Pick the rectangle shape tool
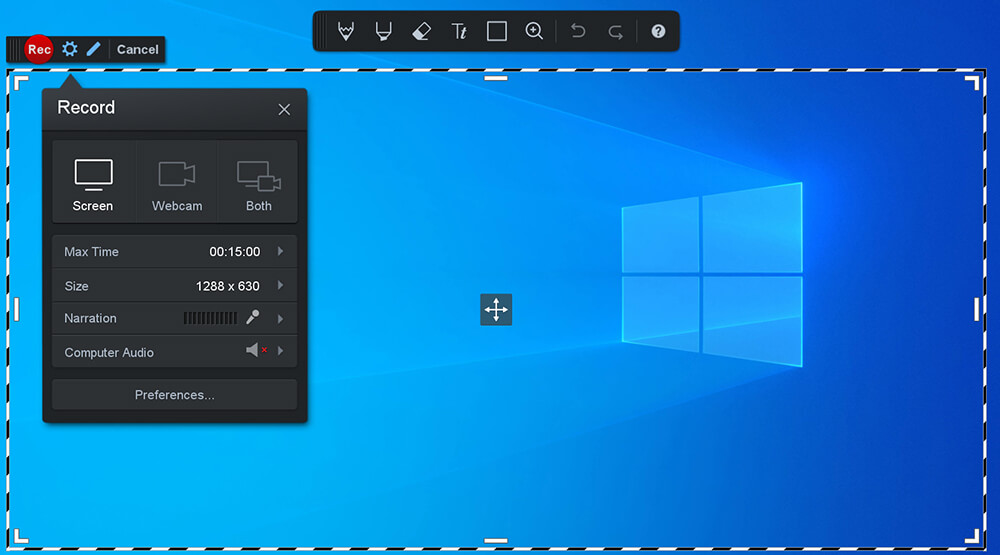 tap(496, 31)
